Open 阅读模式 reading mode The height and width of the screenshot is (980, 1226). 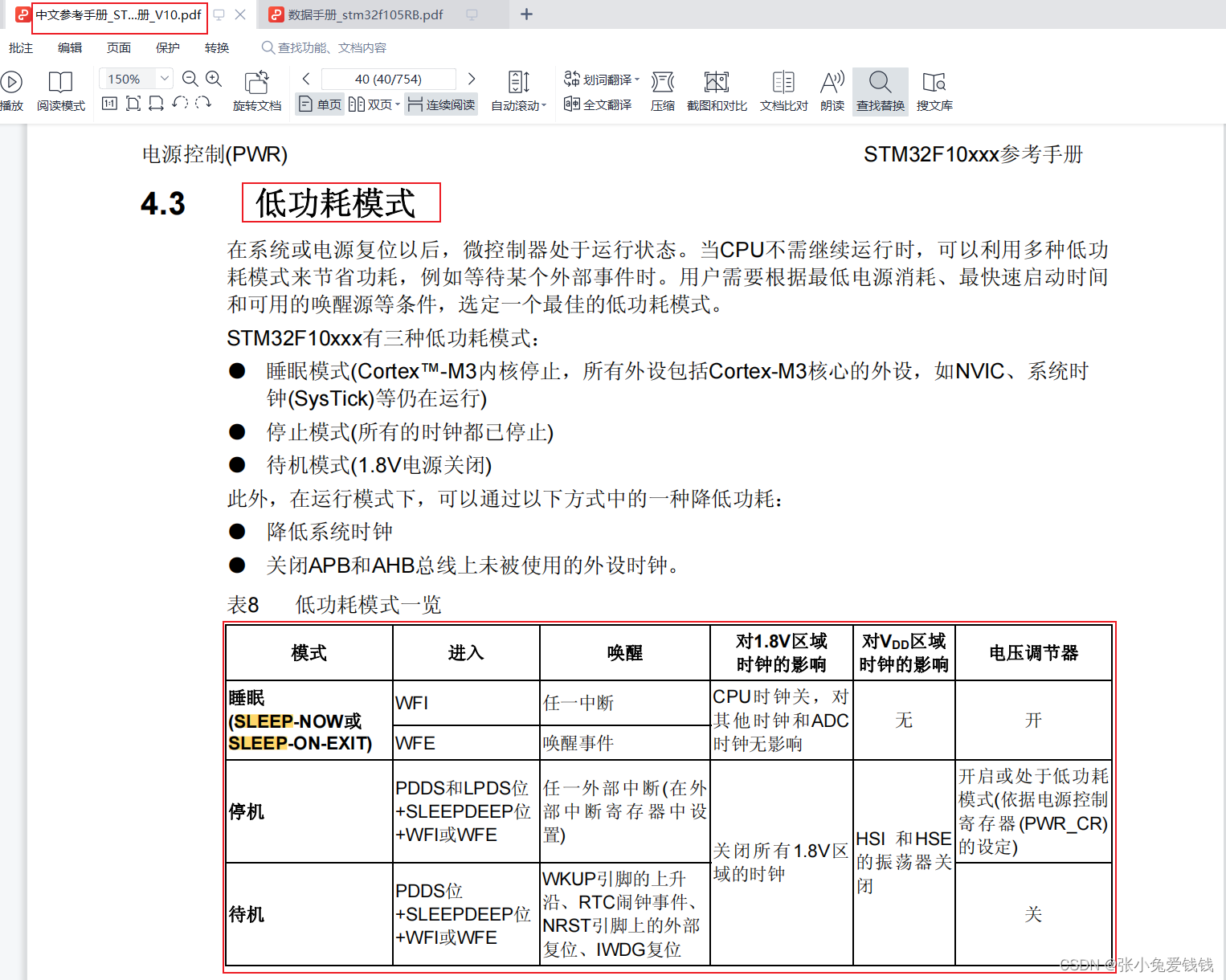[60, 92]
